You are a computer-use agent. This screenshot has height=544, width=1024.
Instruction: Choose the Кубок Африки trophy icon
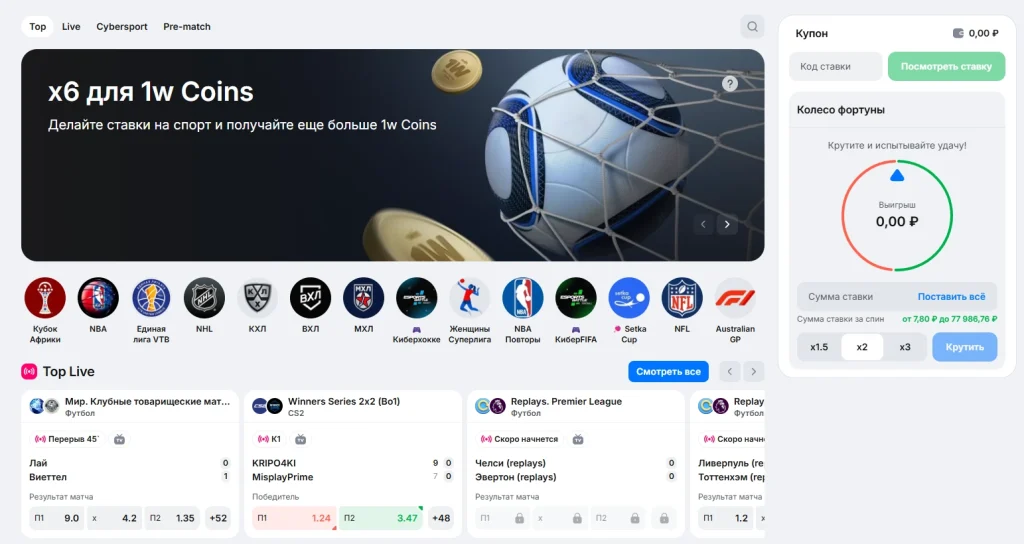[x=45, y=298]
